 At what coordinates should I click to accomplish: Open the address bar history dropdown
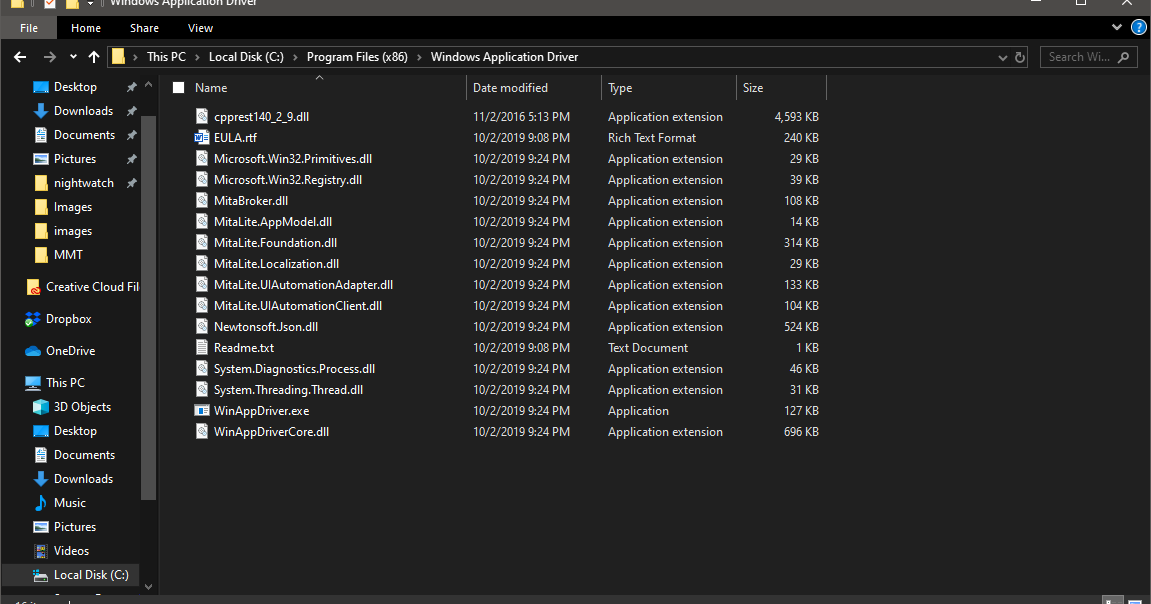click(x=1002, y=56)
